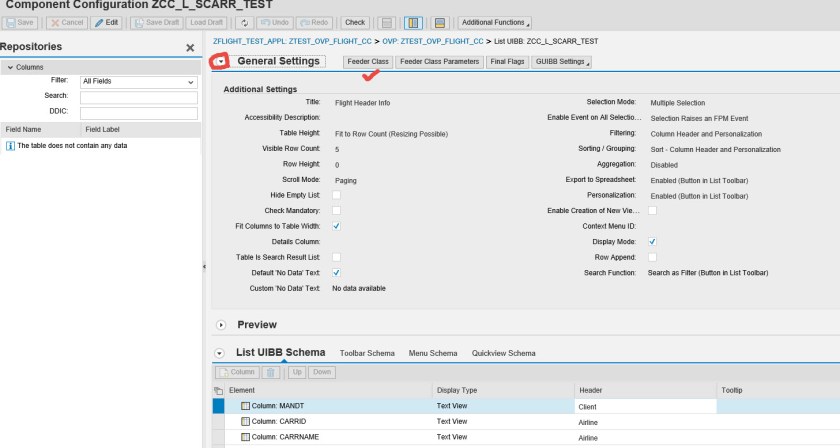Collapse the General Settings section
The height and width of the screenshot is (448, 840).
point(221,62)
